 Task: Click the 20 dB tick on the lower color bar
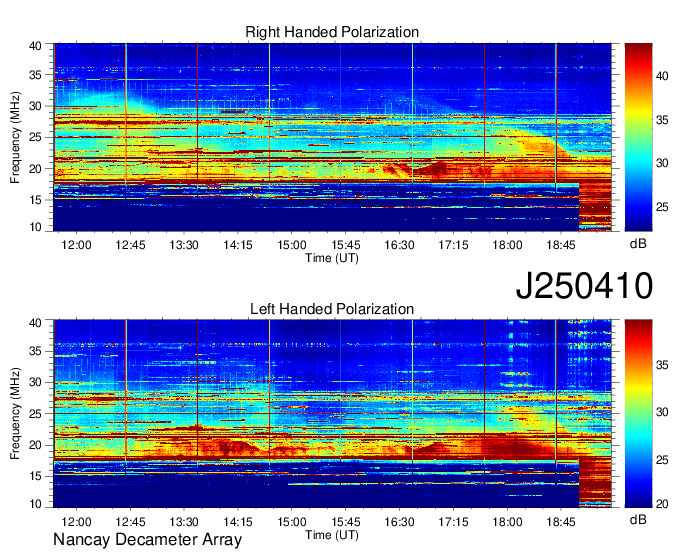pos(662,504)
